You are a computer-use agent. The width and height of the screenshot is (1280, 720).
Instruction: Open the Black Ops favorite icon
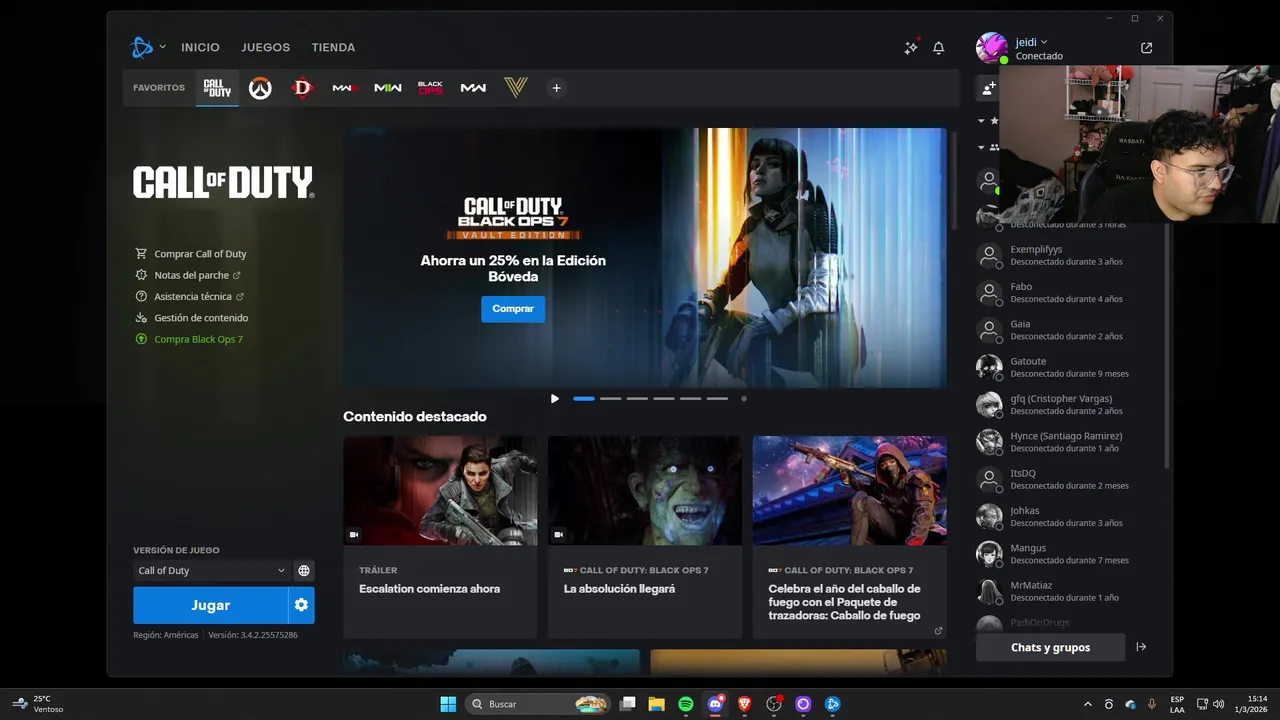[430, 88]
